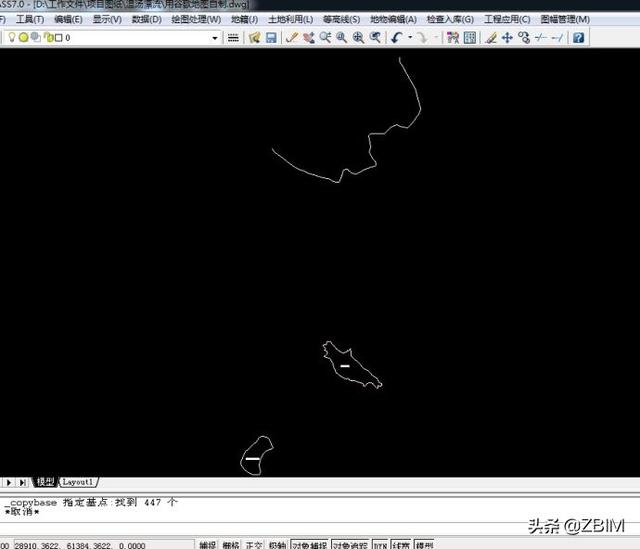The width and height of the screenshot is (640, 549).
Task: Open a drawing file with folder icon
Action: click(x=255, y=38)
